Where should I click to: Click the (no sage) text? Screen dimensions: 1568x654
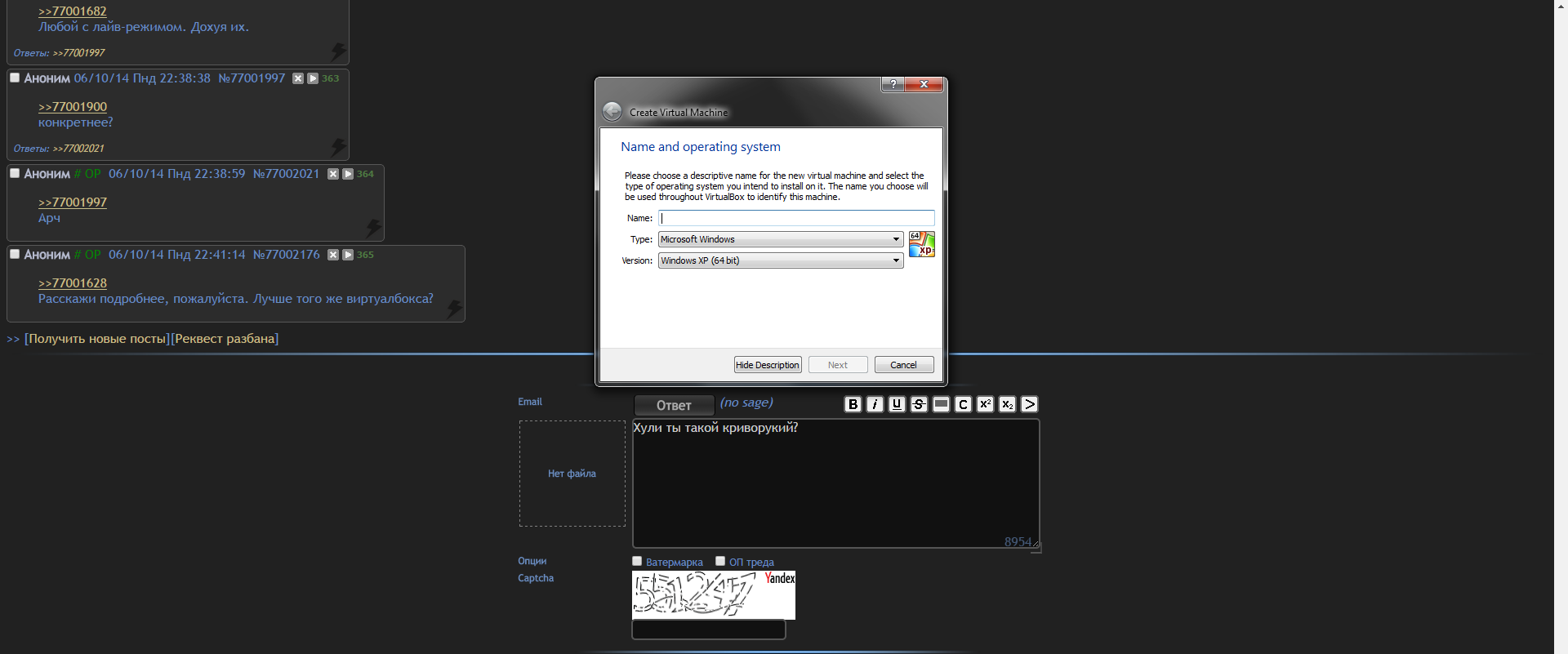point(746,403)
